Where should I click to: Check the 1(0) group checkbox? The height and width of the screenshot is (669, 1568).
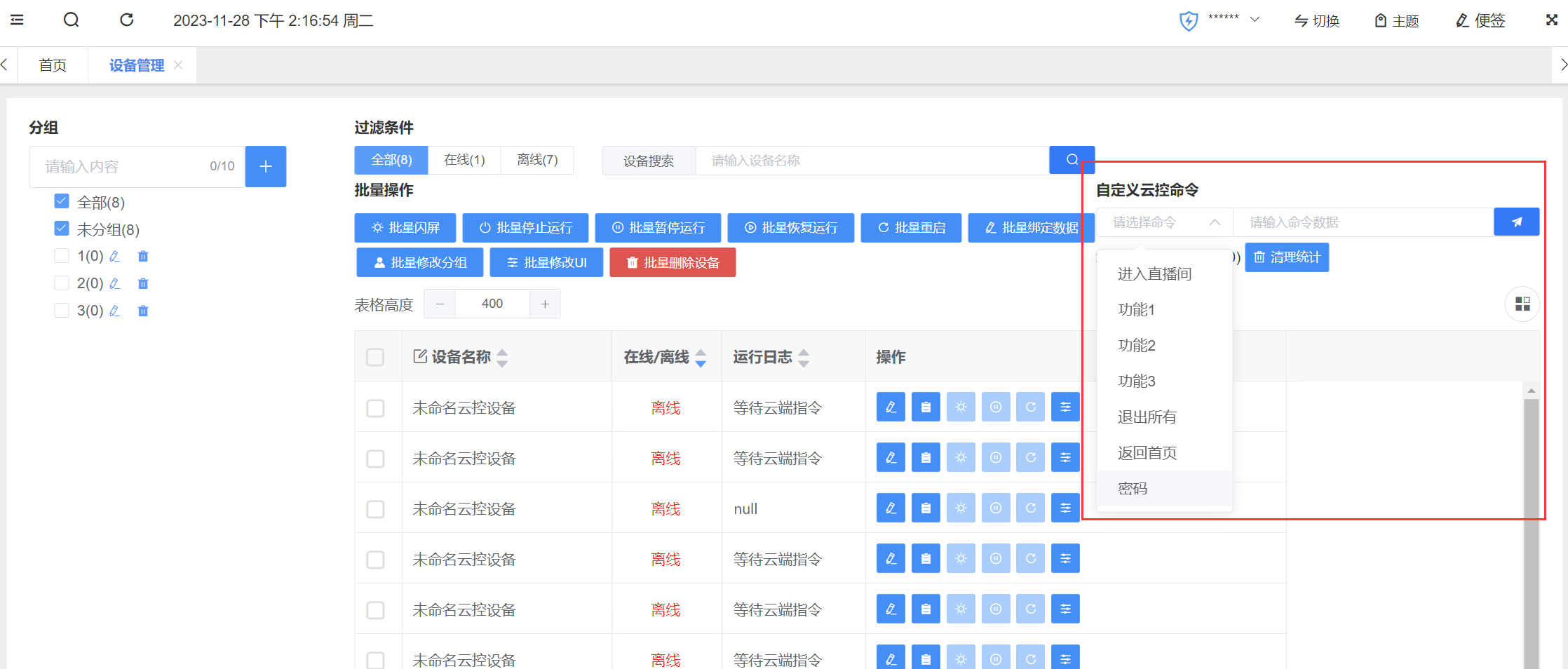(x=62, y=256)
